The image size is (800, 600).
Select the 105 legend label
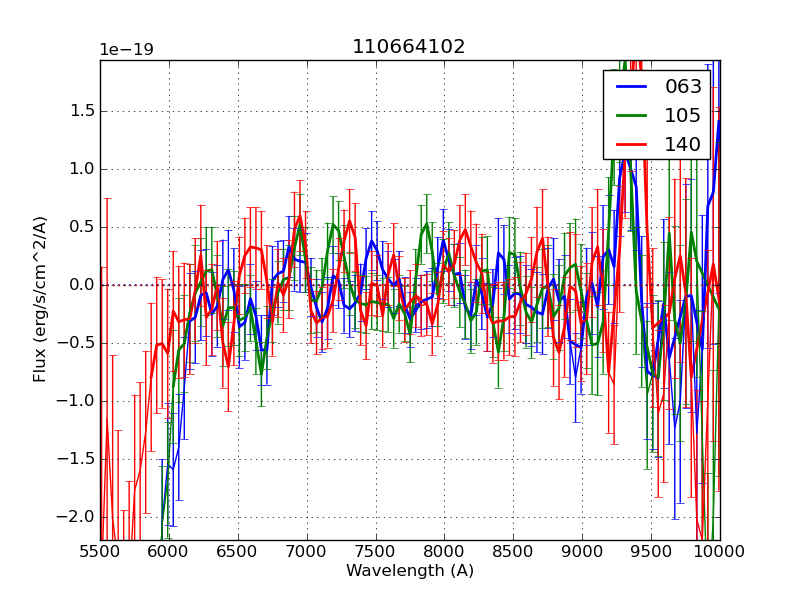(683, 116)
